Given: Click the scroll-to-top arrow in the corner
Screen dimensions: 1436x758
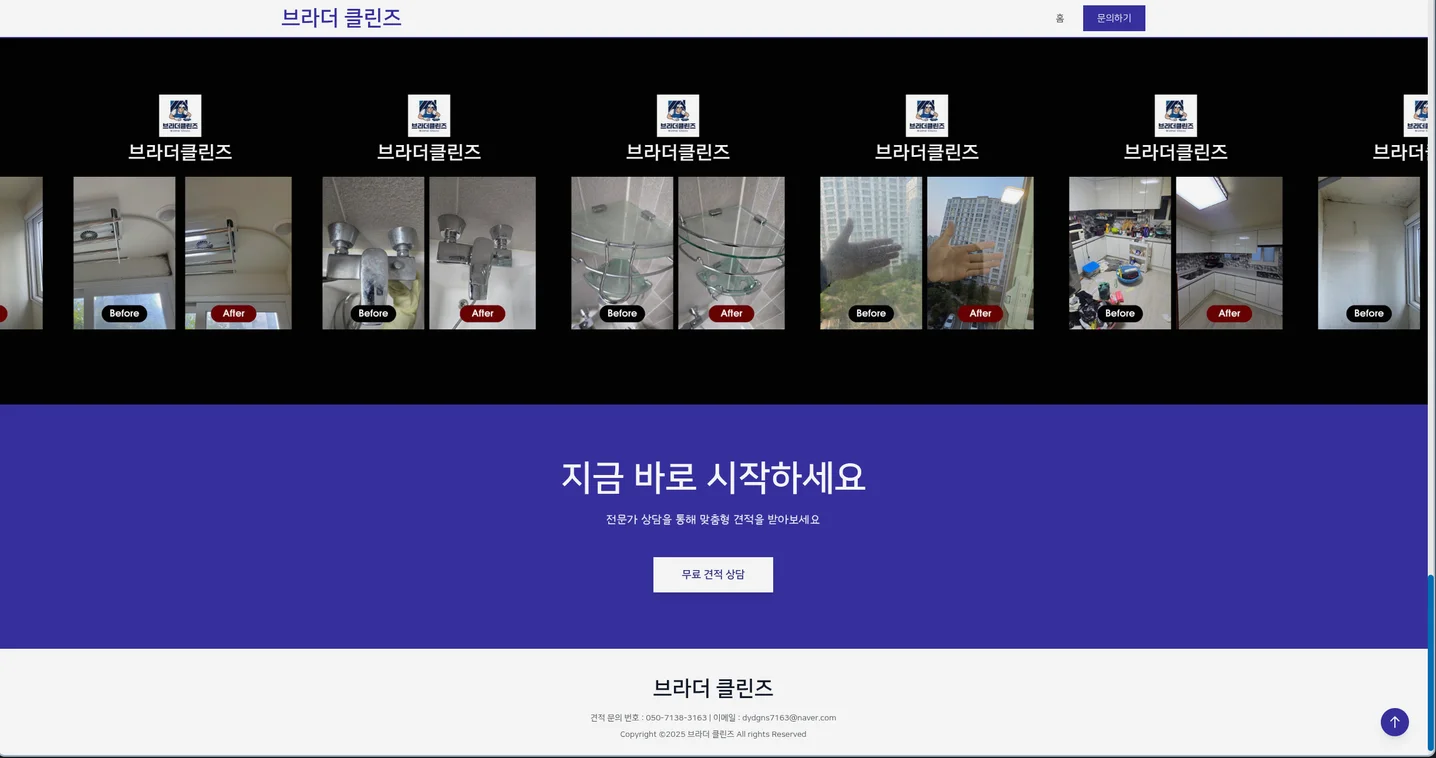Looking at the screenshot, I should point(1394,722).
